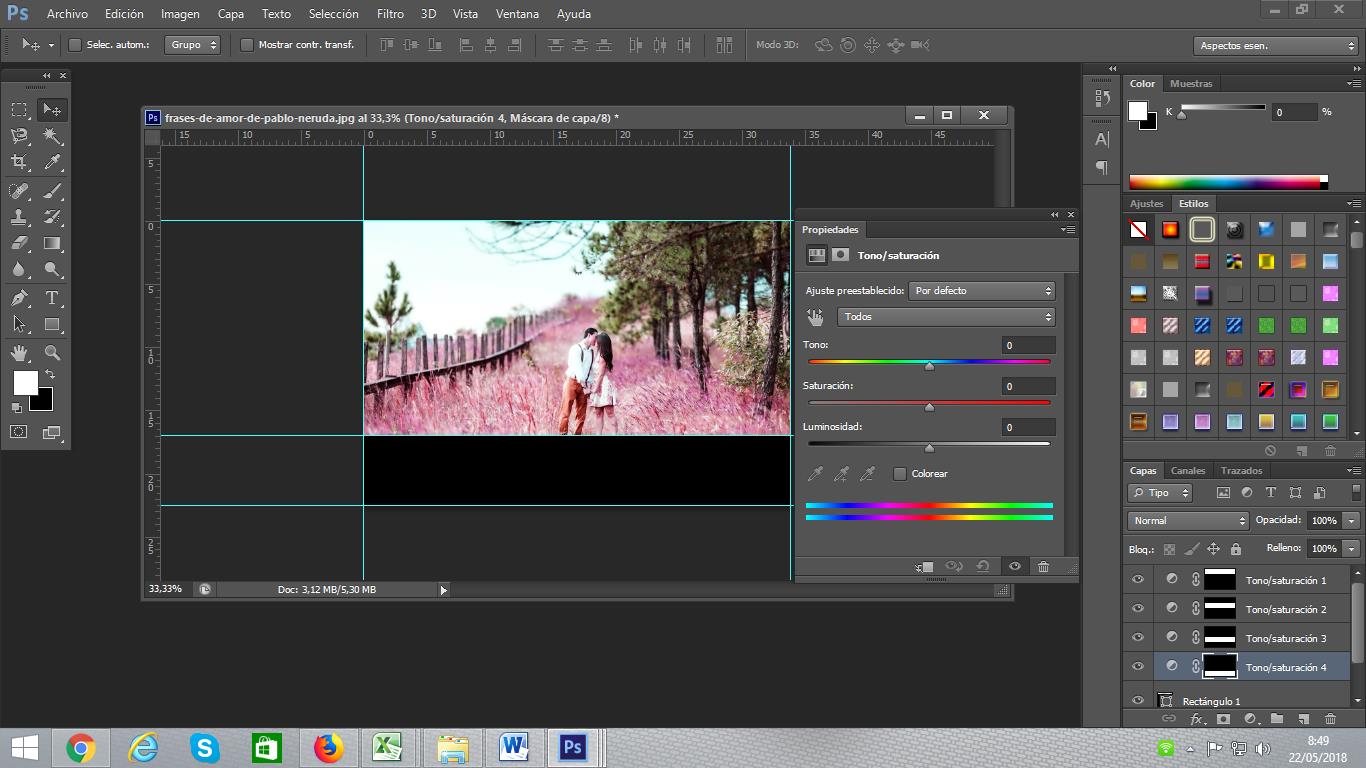Select the Gradient tool

52,243
